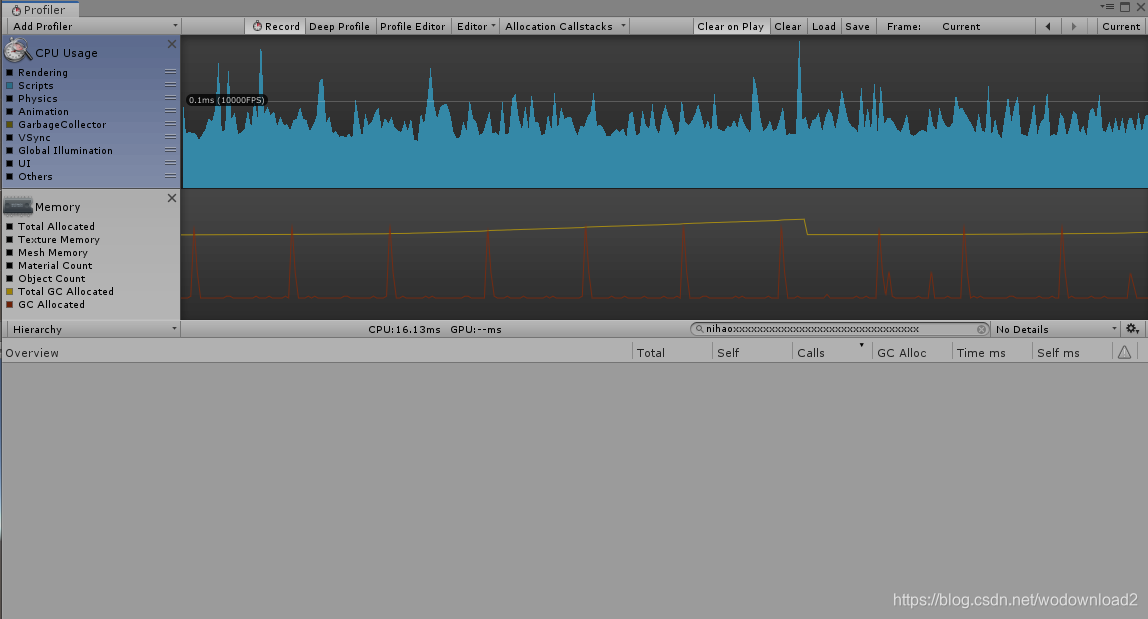Step to the previous frame
1148x619 pixels.
(x=1048, y=26)
